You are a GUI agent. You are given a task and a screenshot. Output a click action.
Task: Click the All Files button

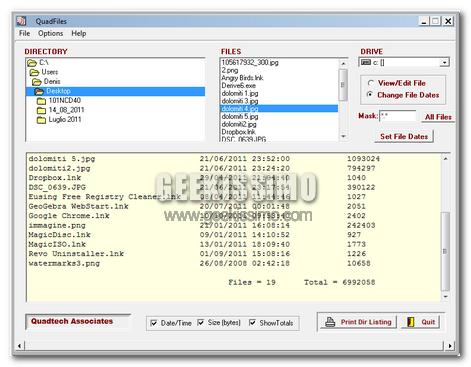coord(438,117)
